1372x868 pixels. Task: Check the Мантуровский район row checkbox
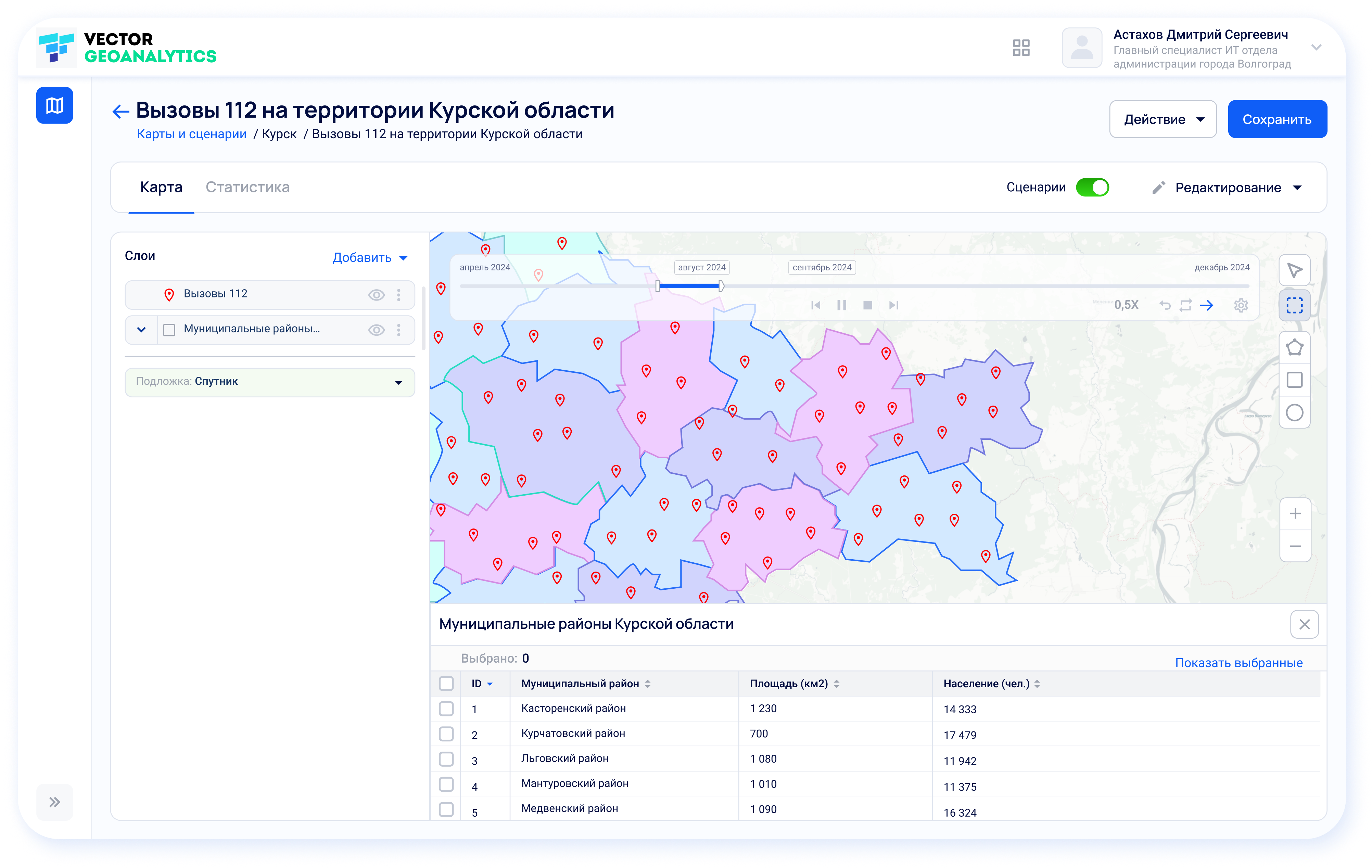pyautogui.click(x=446, y=784)
